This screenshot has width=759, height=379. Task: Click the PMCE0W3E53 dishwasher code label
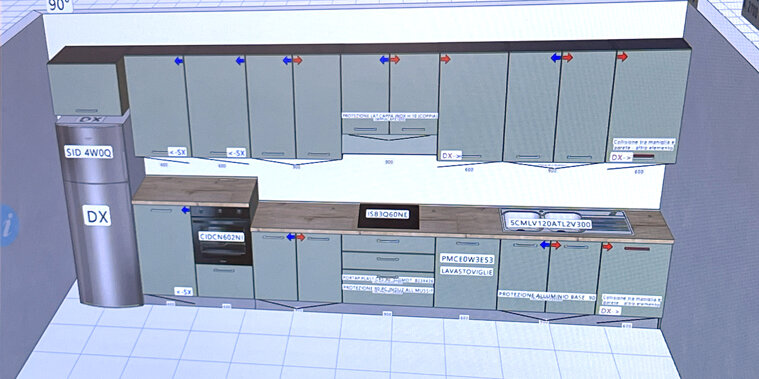click(x=467, y=259)
